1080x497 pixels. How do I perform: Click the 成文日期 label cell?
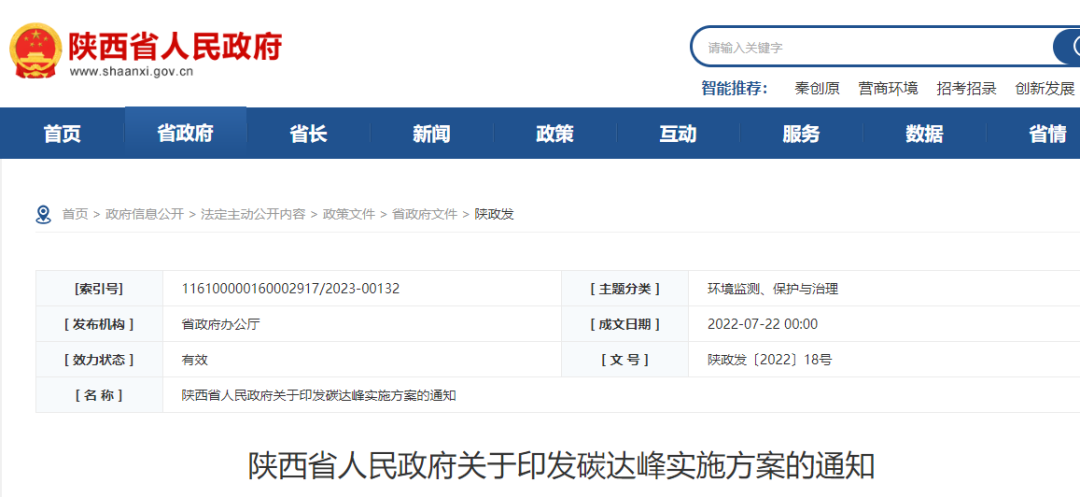click(x=625, y=324)
